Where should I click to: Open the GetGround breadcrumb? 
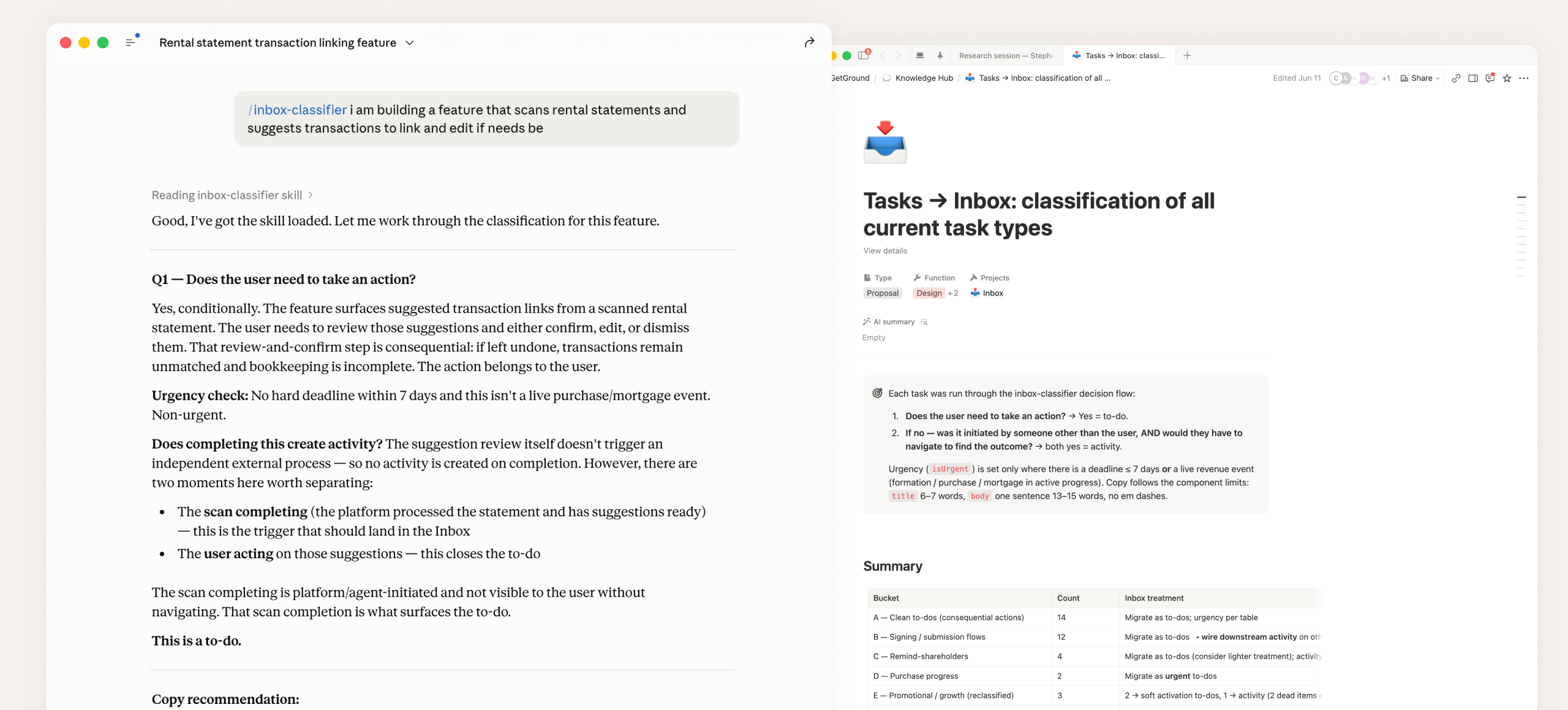[x=850, y=78]
